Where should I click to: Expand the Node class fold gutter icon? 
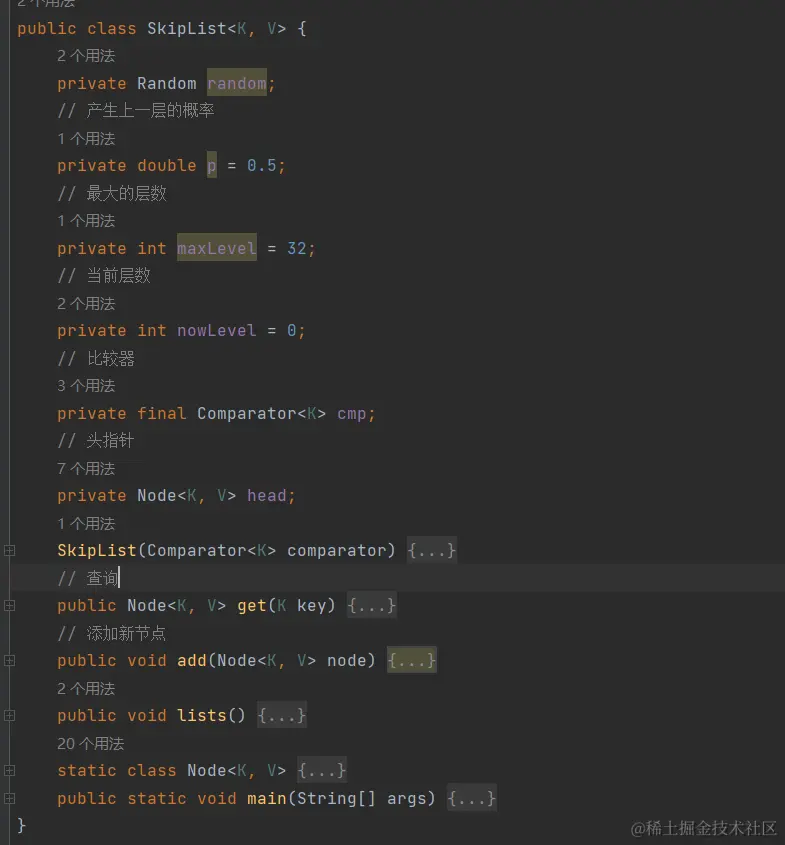9,771
